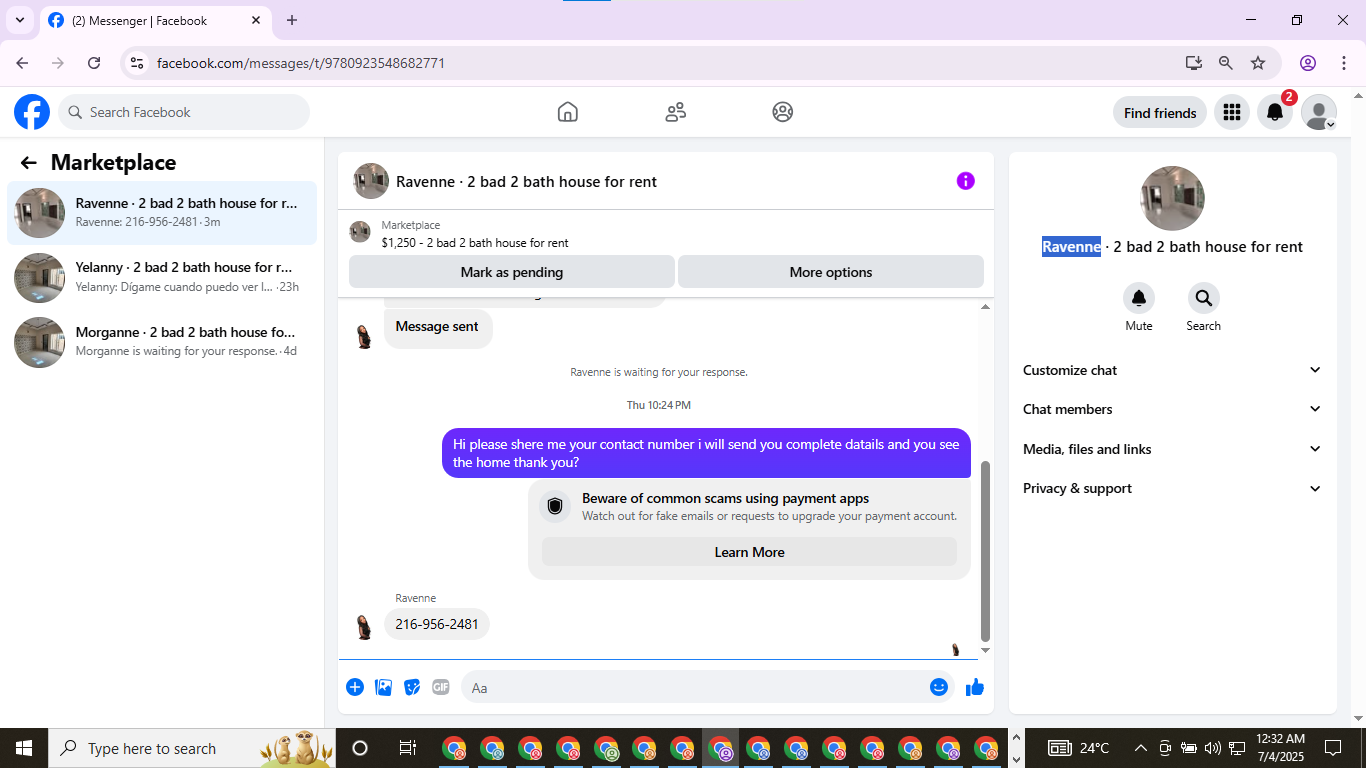The image size is (1366, 768).
Task: Bookmark this page with star icon
Action: click(x=1258, y=63)
